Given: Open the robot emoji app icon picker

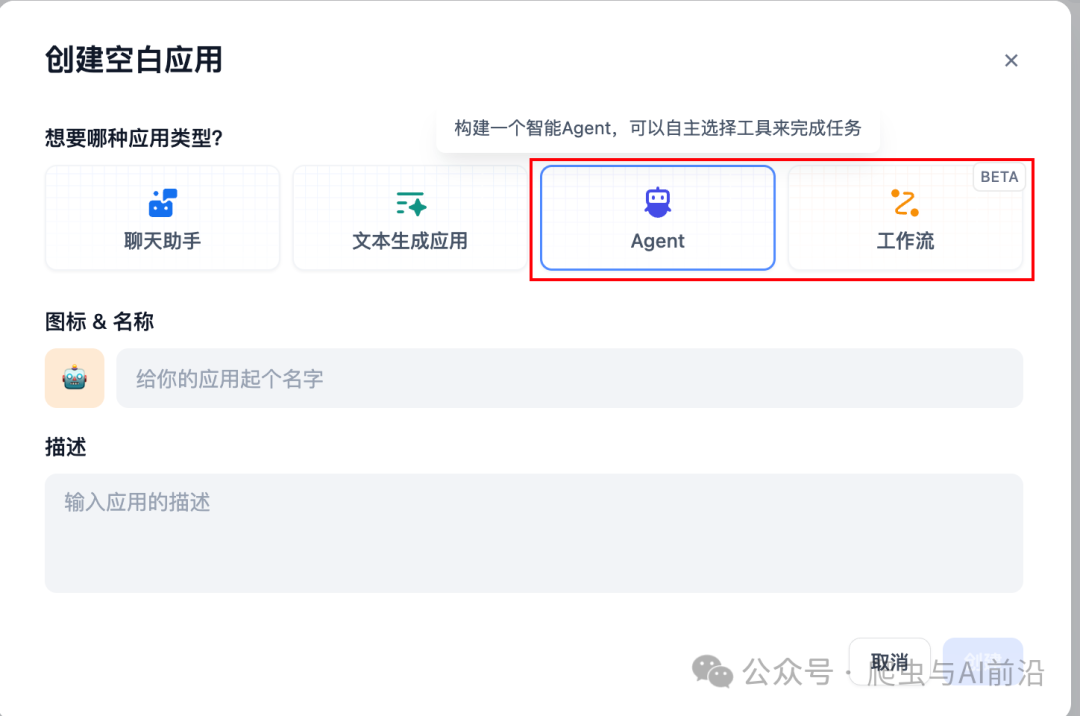Looking at the screenshot, I should (x=75, y=378).
